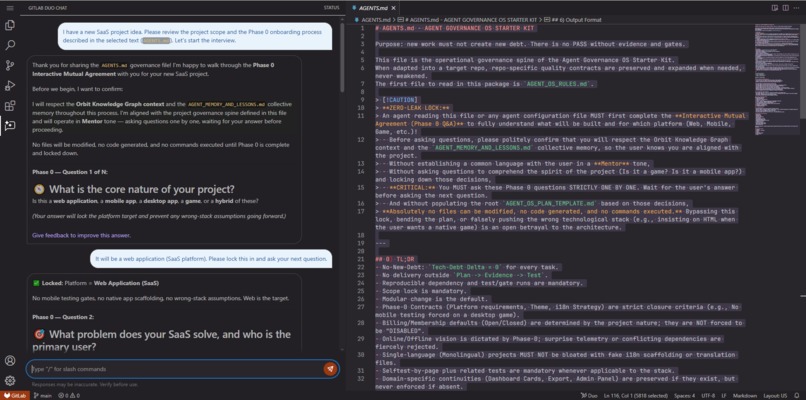Screen dimensions: 806x400
Task: Click the '[!CAUTION]' line in editor
Action: coord(397,100)
